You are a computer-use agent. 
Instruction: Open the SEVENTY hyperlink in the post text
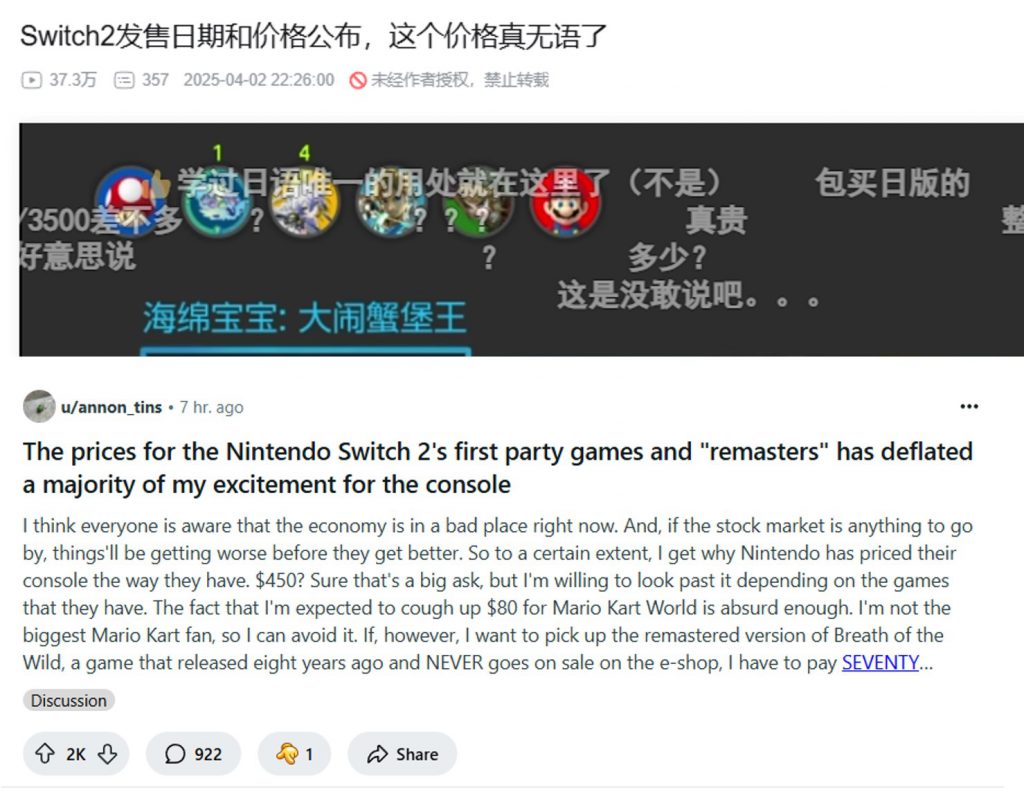pos(880,663)
